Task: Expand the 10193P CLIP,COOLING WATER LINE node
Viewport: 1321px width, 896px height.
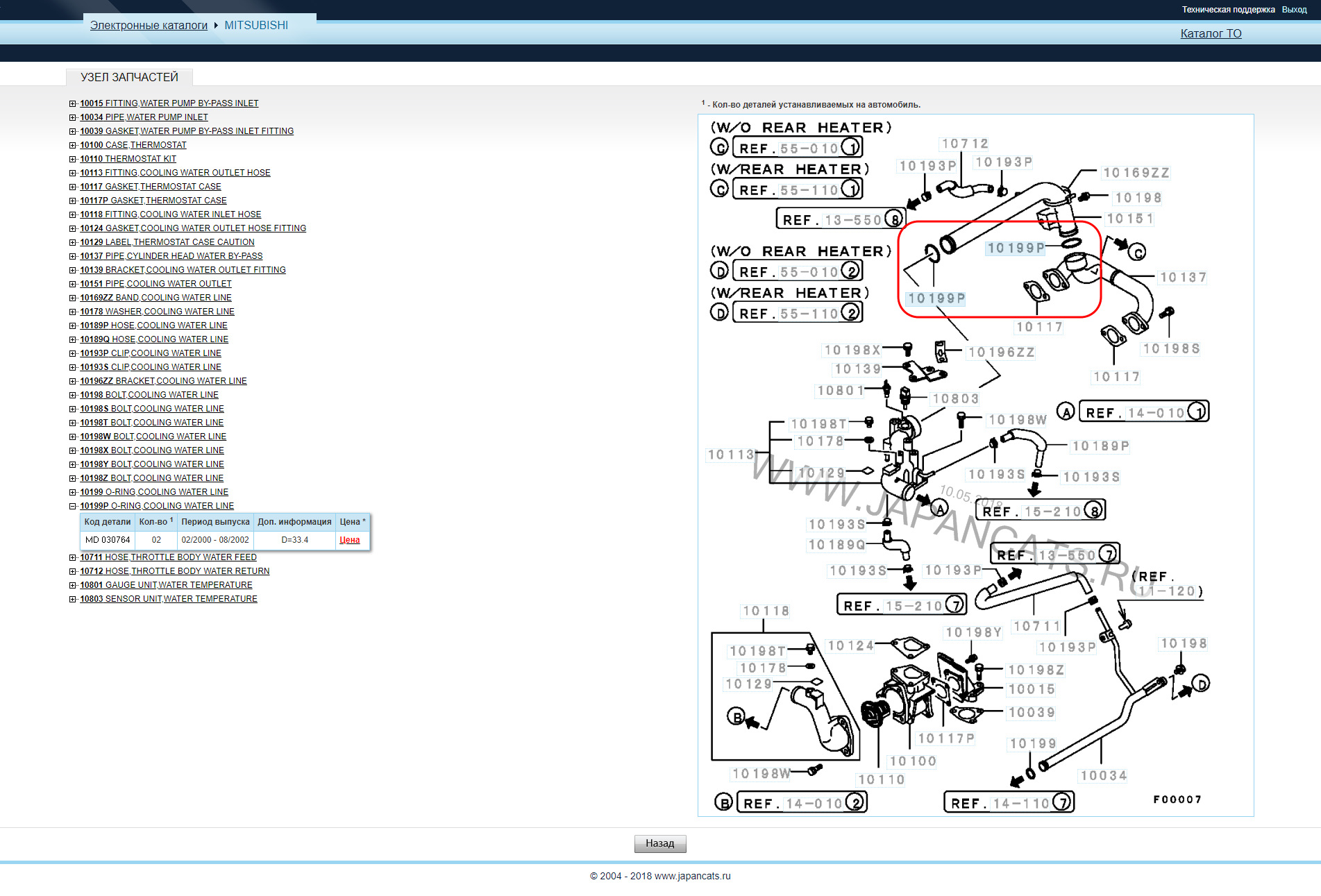Action: pyautogui.click(x=73, y=353)
